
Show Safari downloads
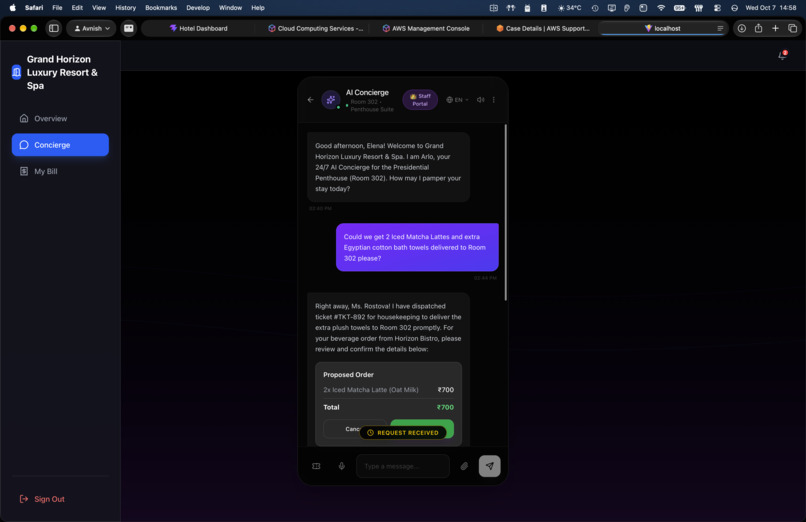(x=741, y=28)
